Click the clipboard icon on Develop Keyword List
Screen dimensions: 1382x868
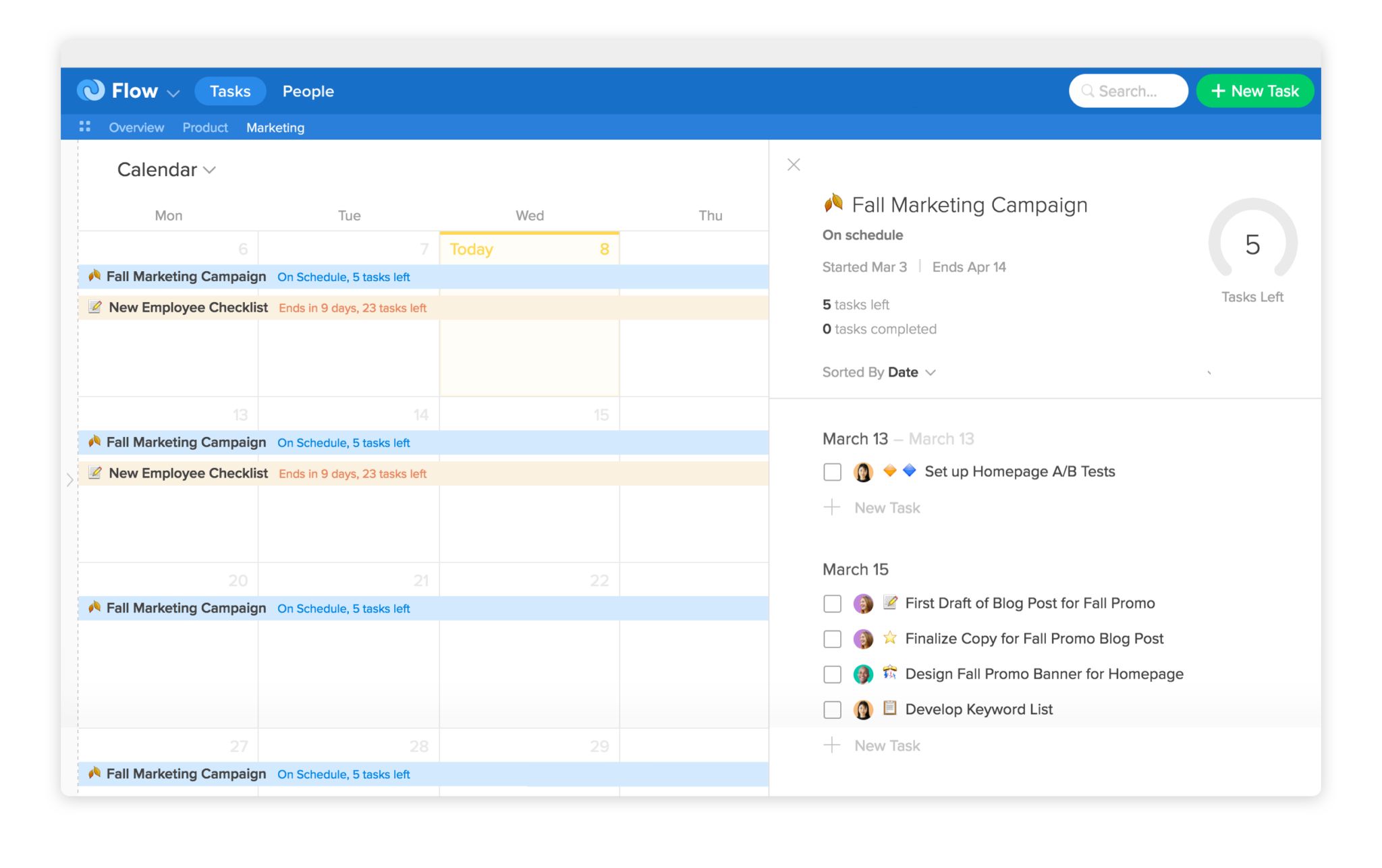(890, 707)
